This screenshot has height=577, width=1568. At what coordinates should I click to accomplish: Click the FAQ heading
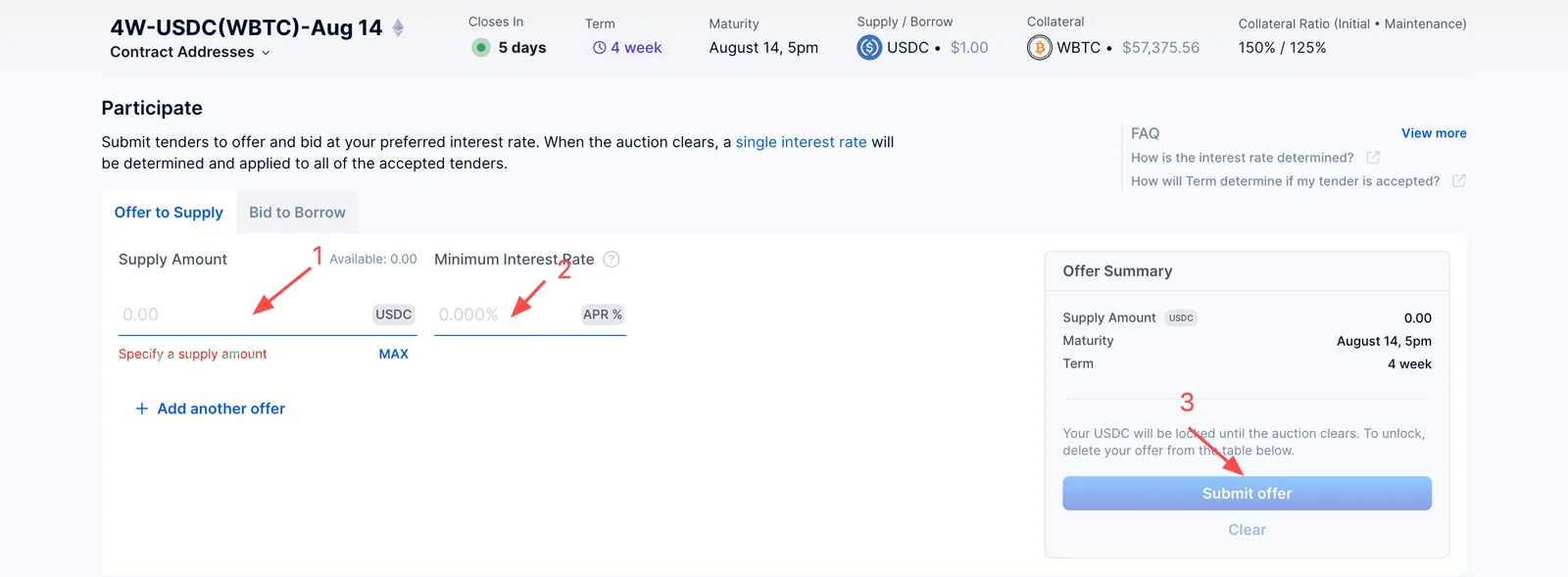coord(1145,133)
